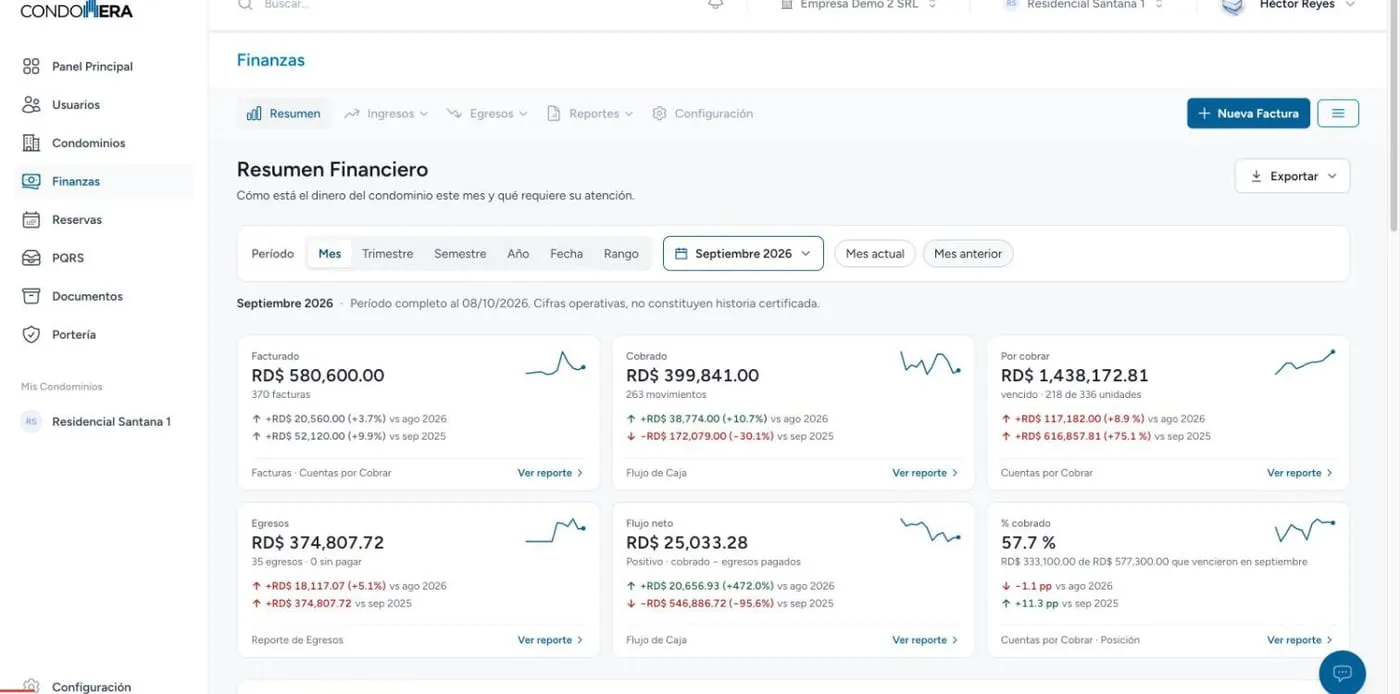This screenshot has height=694, width=1400.
Task: Click the RS badge of Residencial Santana 1
Action: click(x=31, y=421)
